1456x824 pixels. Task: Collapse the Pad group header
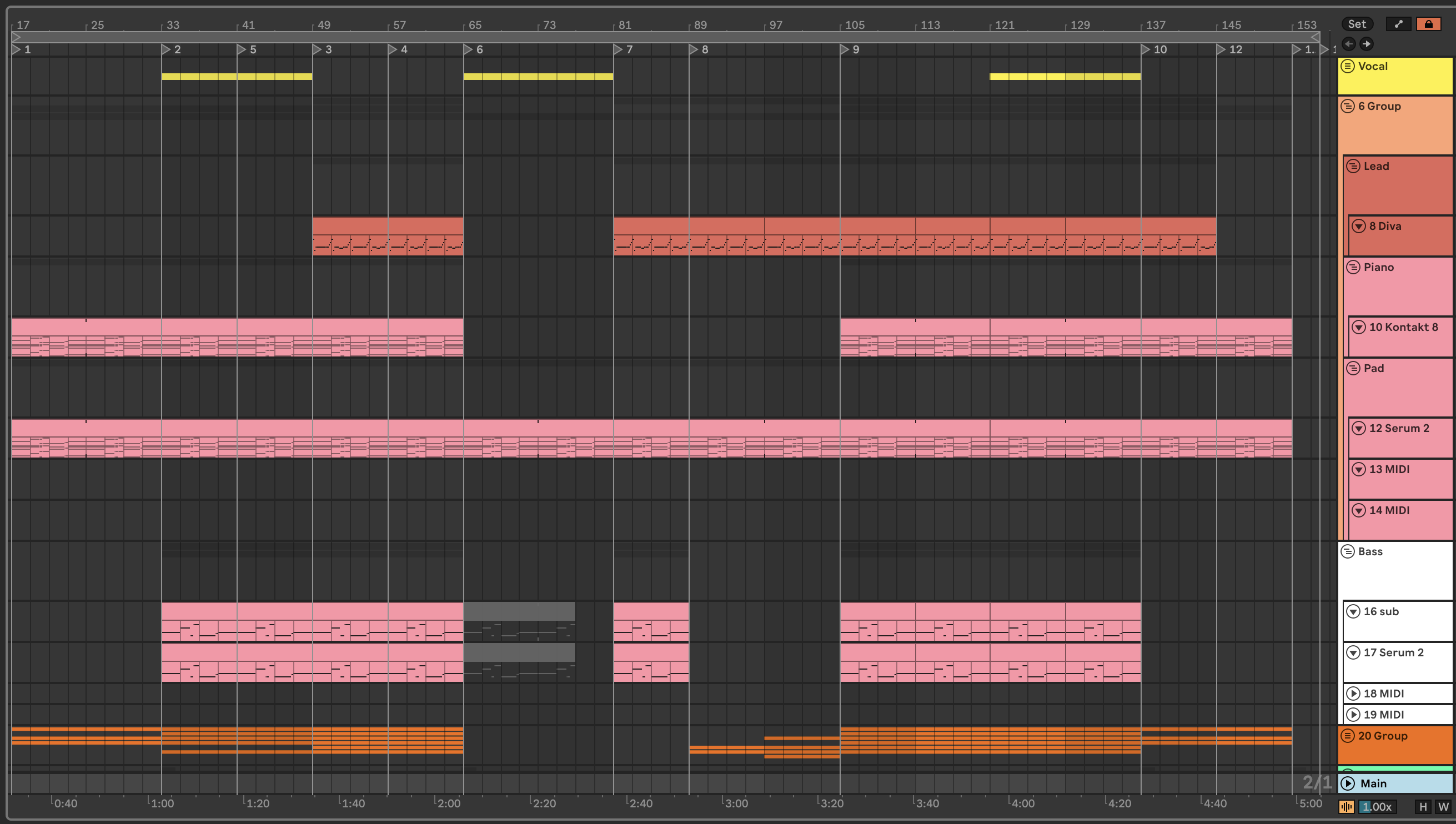[x=1353, y=369]
